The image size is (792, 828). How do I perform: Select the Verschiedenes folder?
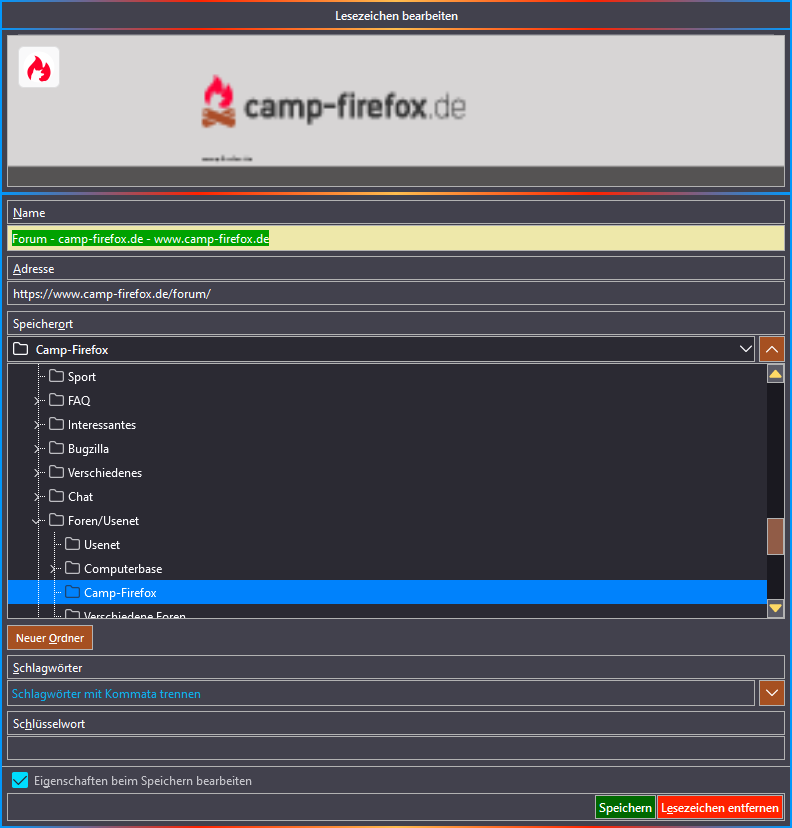(105, 473)
